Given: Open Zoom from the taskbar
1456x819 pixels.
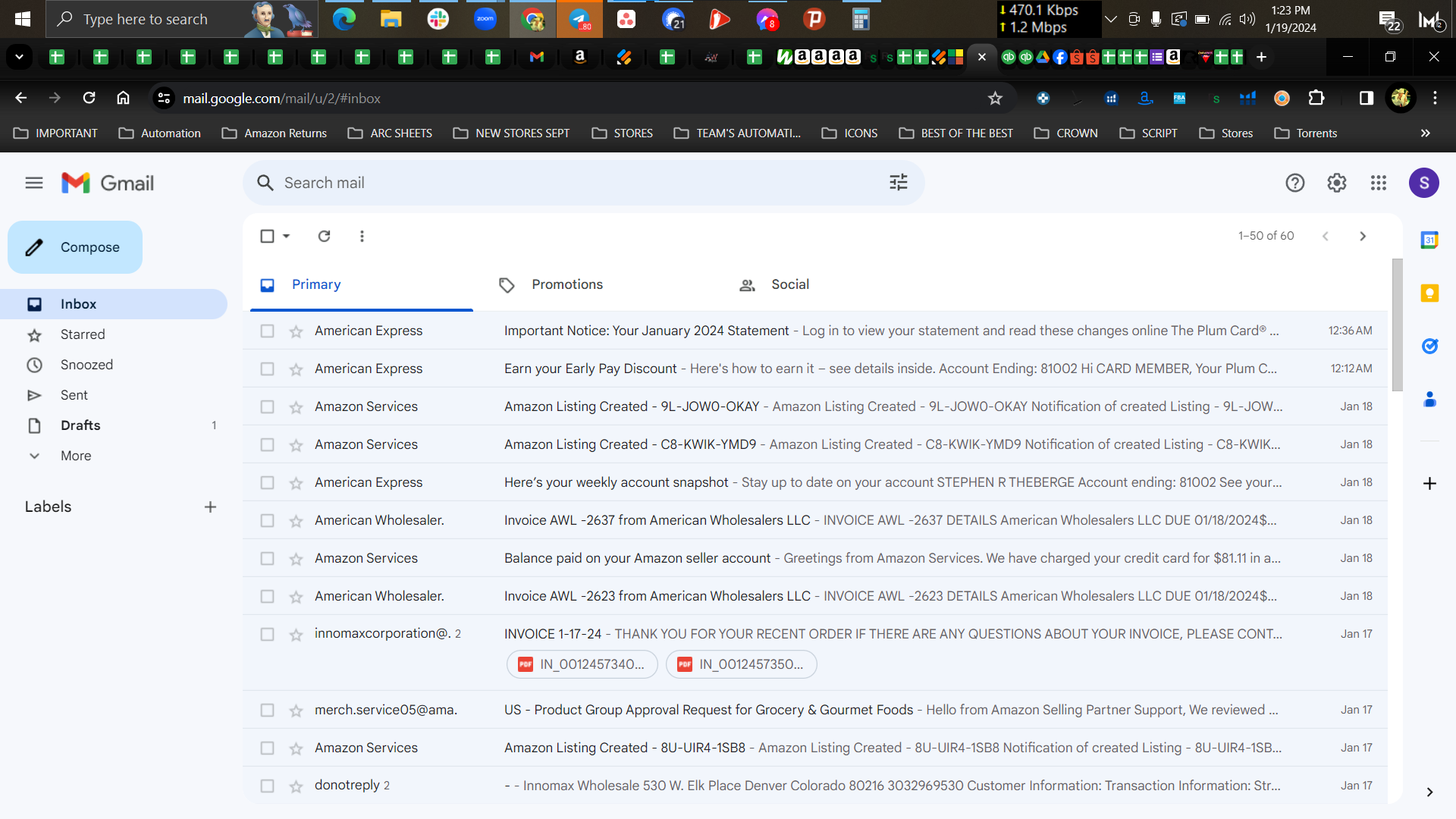Looking at the screenshot, I should tap(485, 19).
